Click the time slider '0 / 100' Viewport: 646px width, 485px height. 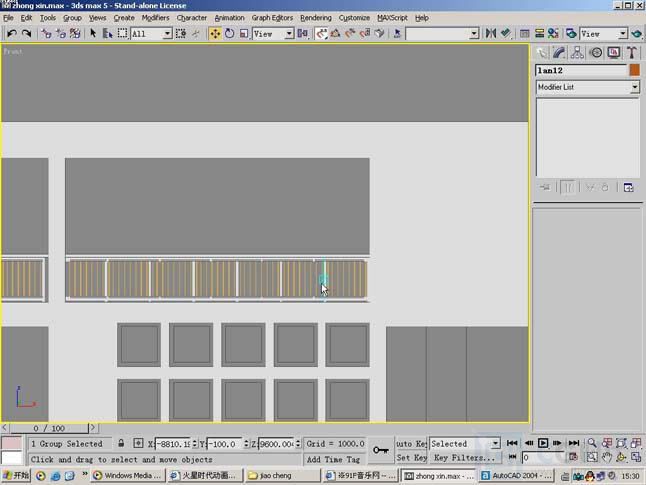click(x=49, y=428)
